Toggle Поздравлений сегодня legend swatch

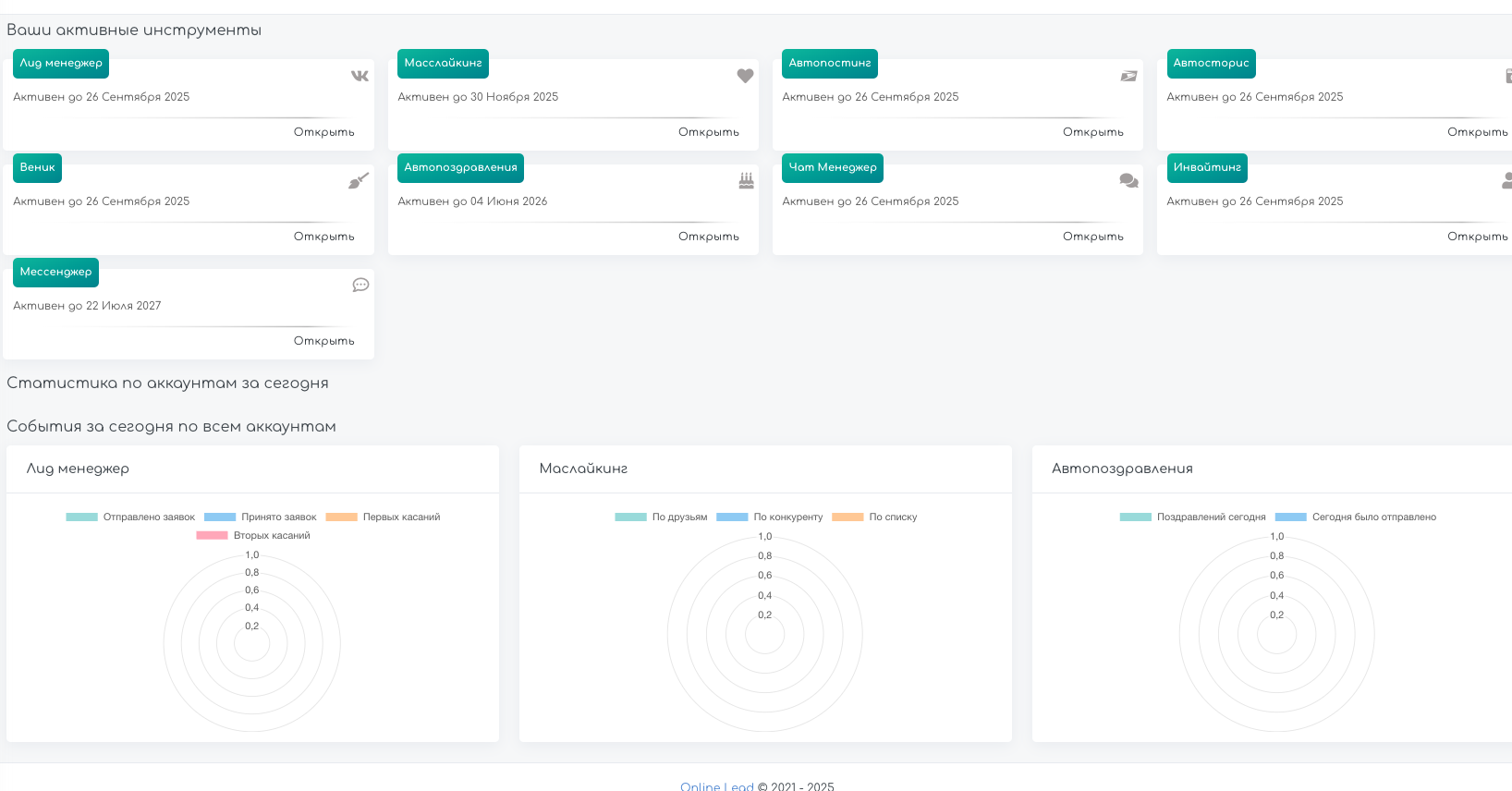pyautogui.click(x=1136, y=517)
